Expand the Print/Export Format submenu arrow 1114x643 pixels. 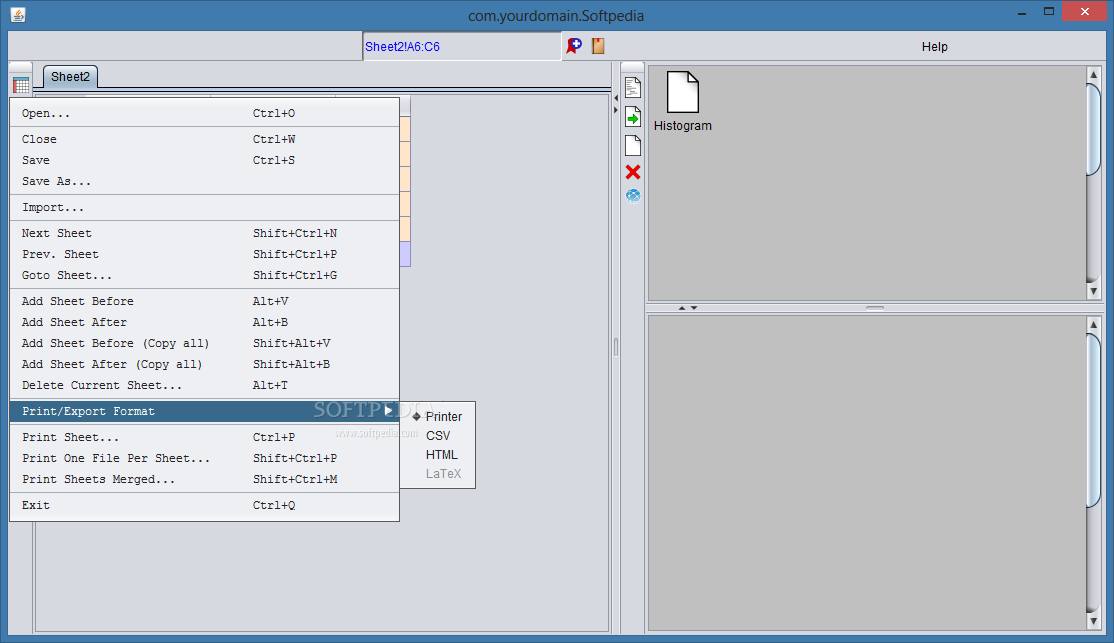(389, 411)
